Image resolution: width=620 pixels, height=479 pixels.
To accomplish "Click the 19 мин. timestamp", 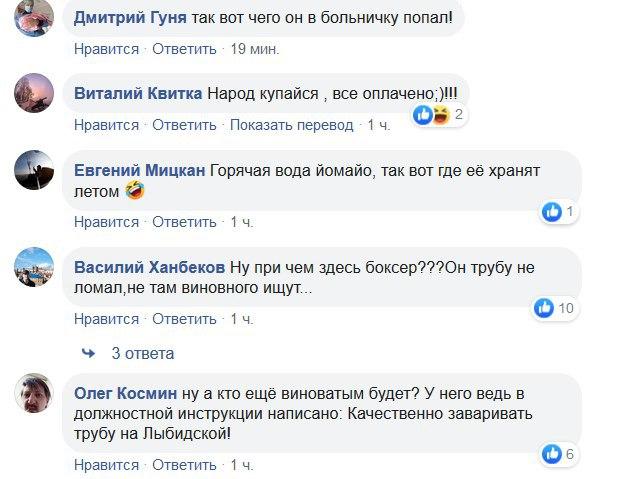I will tap(255, 48).
